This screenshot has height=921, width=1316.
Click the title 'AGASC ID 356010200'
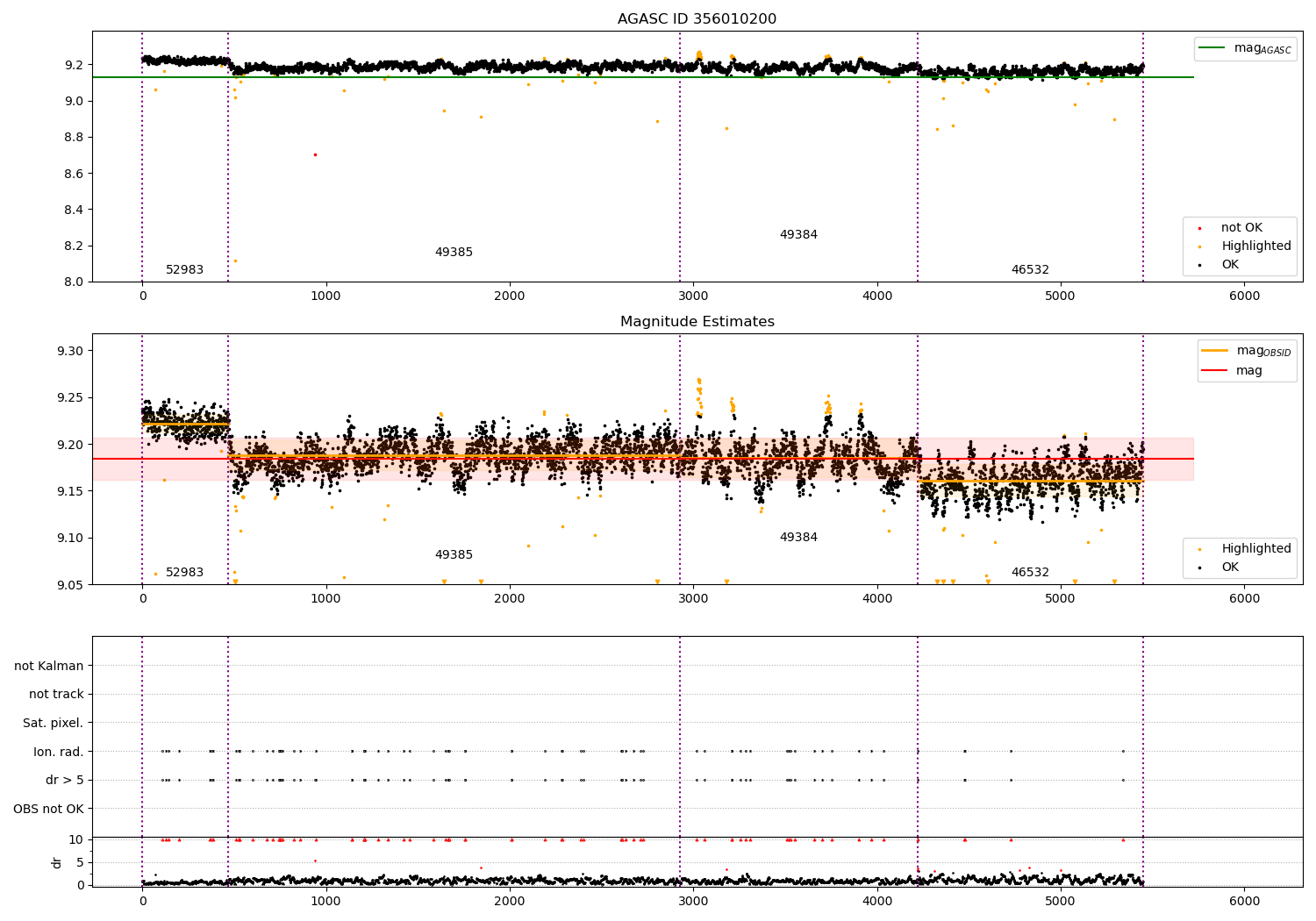pyautogui.click(x=697, y=19)
